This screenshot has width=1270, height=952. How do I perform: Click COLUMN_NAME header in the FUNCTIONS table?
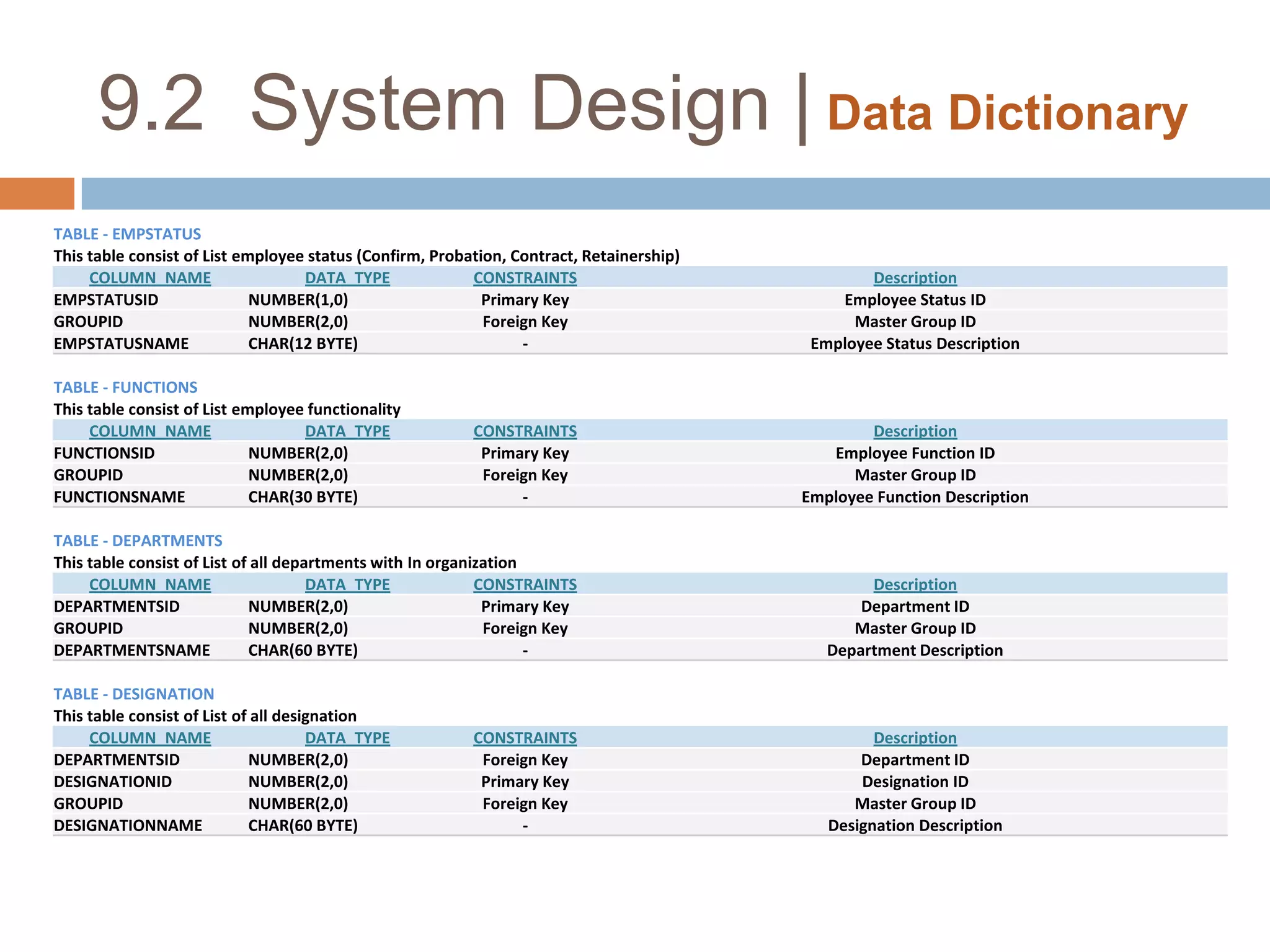tap(150, 431)
